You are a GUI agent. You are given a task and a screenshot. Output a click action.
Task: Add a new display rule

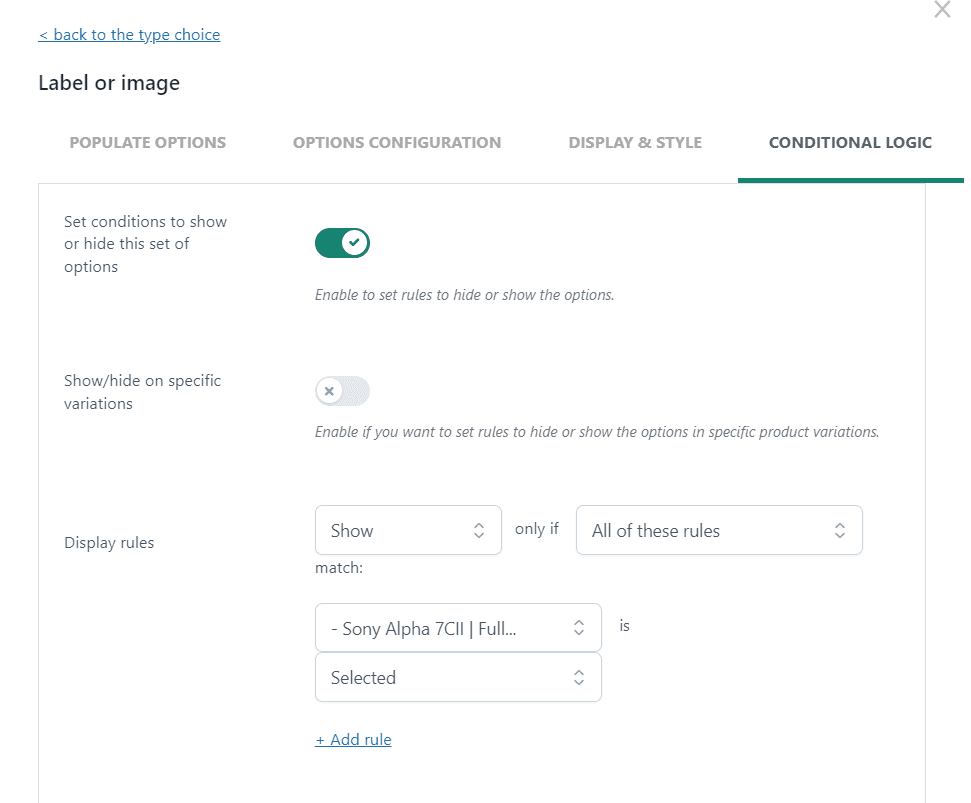click(354, 739)
